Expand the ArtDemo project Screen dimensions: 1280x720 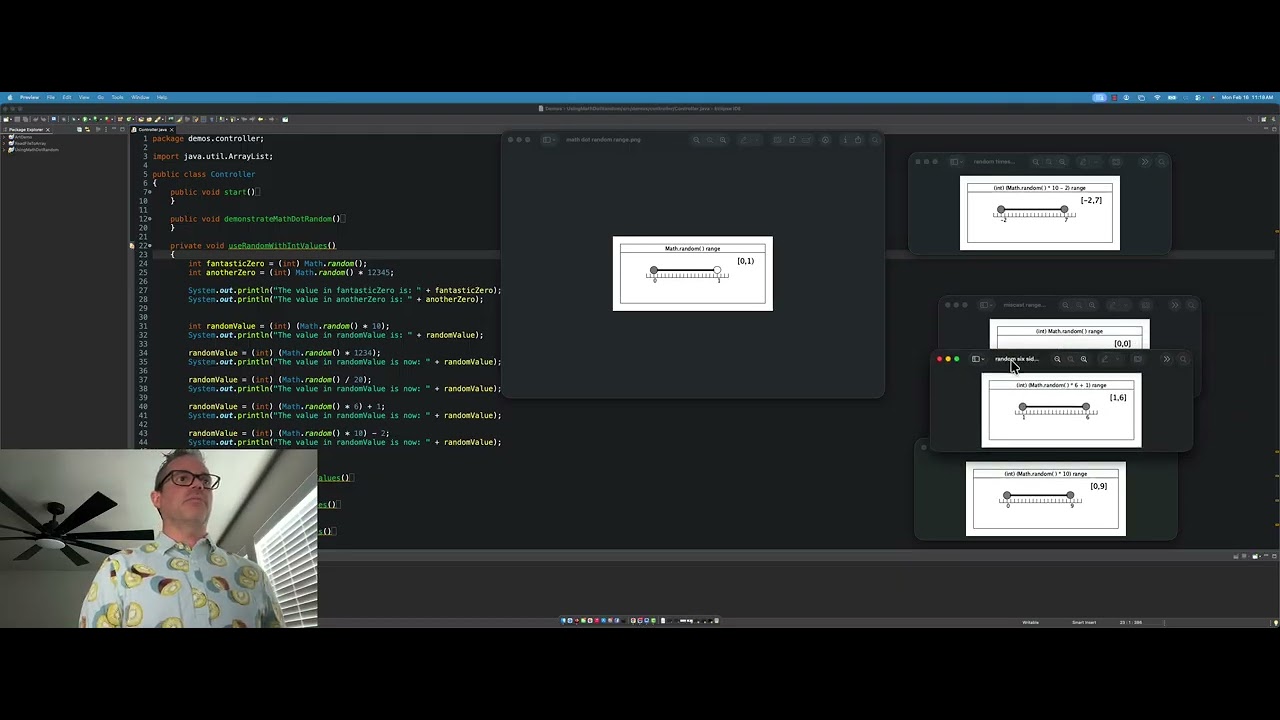click(x=4, y=137)
